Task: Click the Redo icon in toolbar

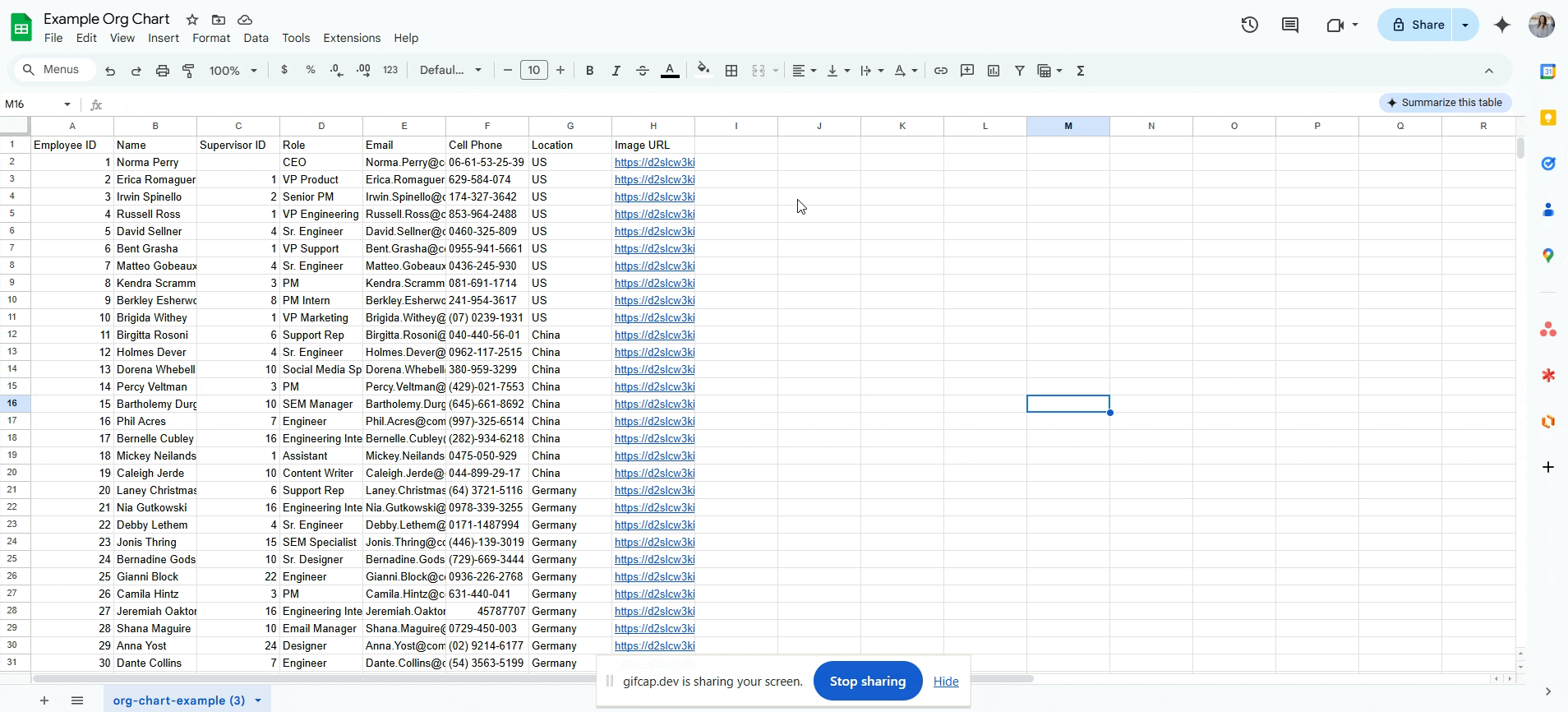Action: click(136, 71)
